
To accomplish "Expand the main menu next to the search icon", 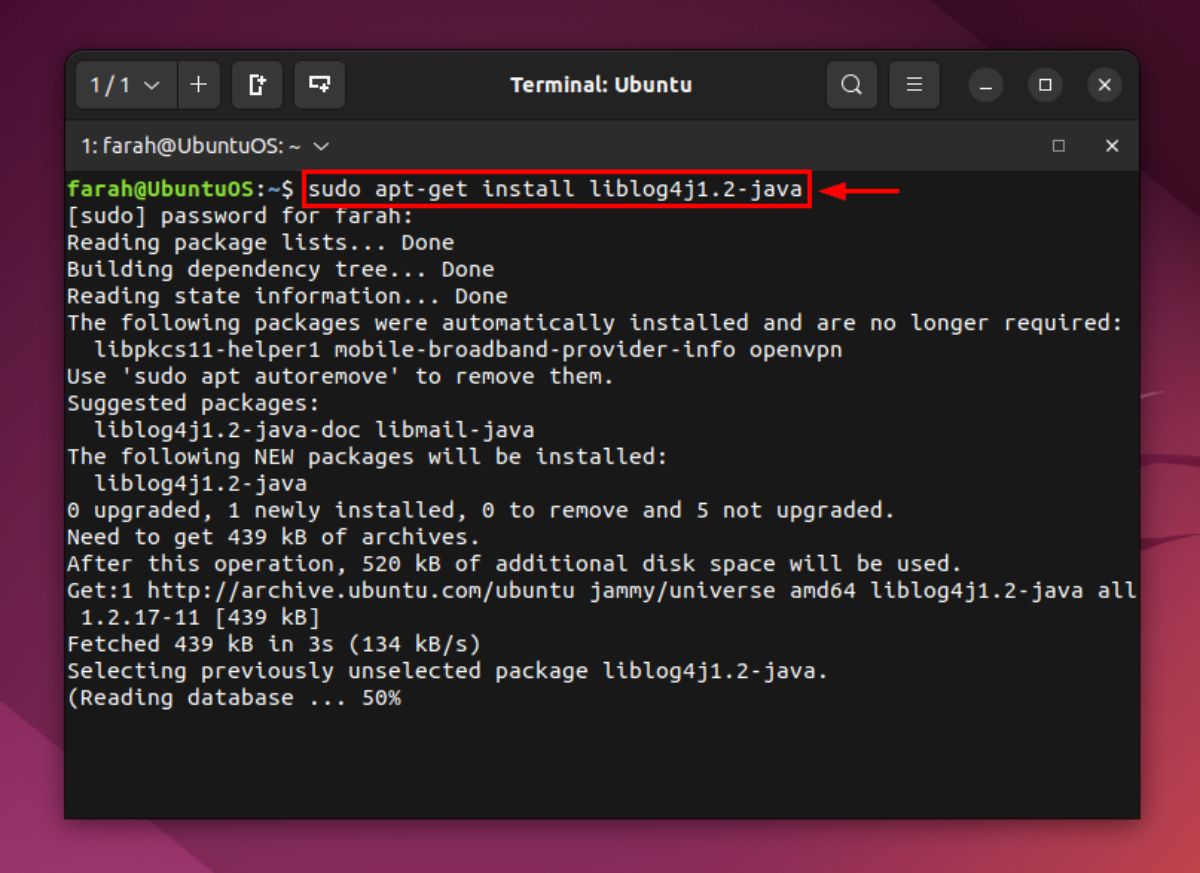I will click(914, 85).
